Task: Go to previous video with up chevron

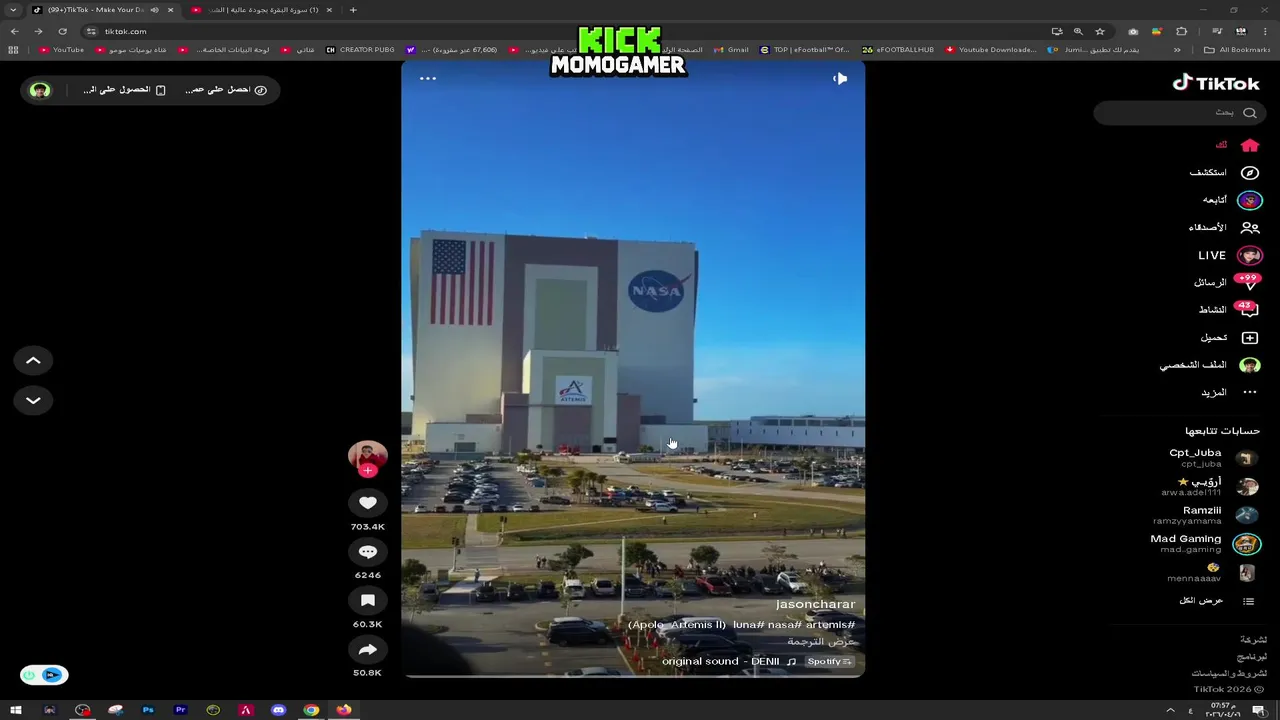Action: [x=33, y=361]
